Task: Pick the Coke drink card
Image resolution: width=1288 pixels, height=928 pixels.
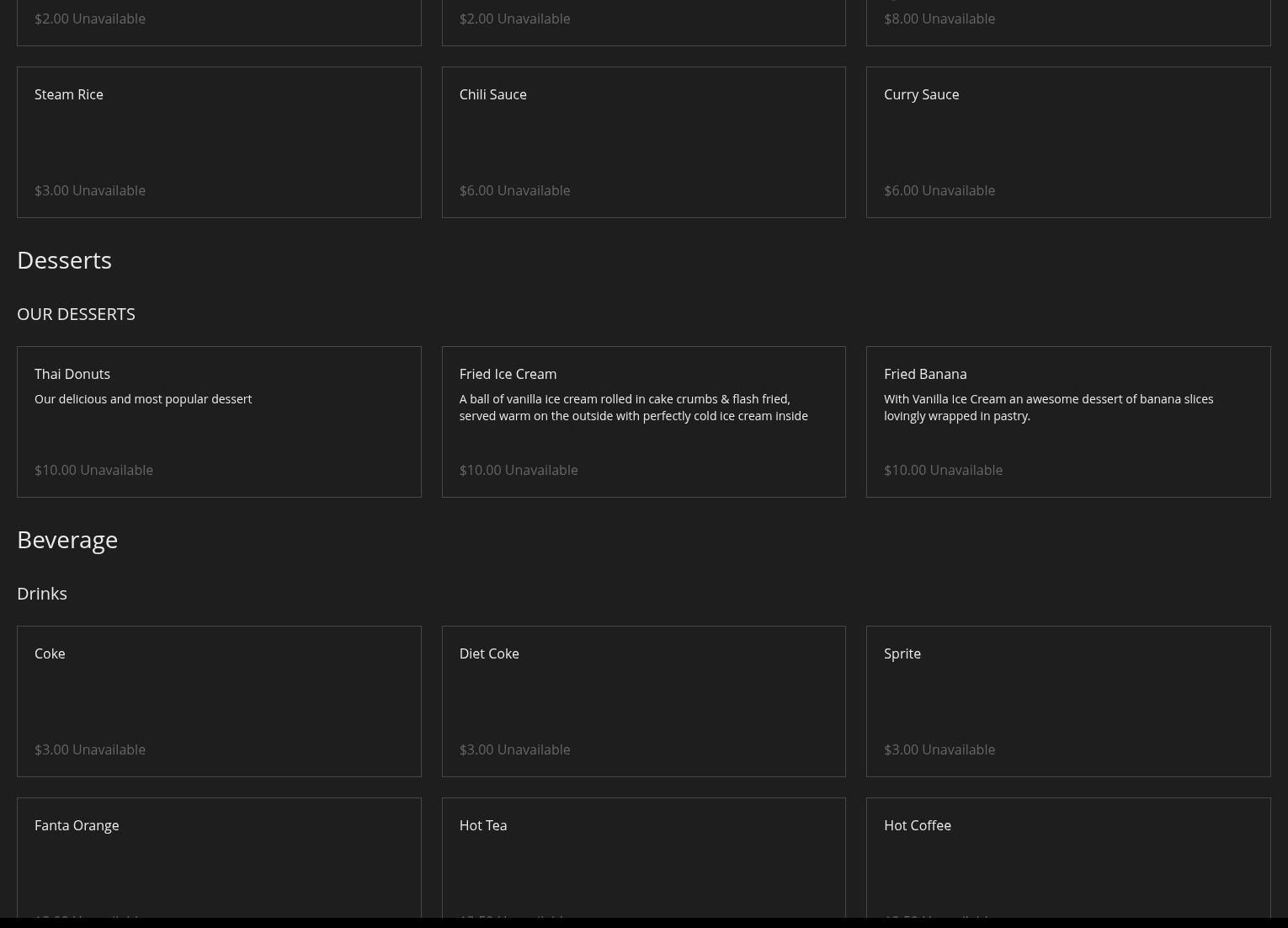Action: pyautogui.click(x=219, y=701)
